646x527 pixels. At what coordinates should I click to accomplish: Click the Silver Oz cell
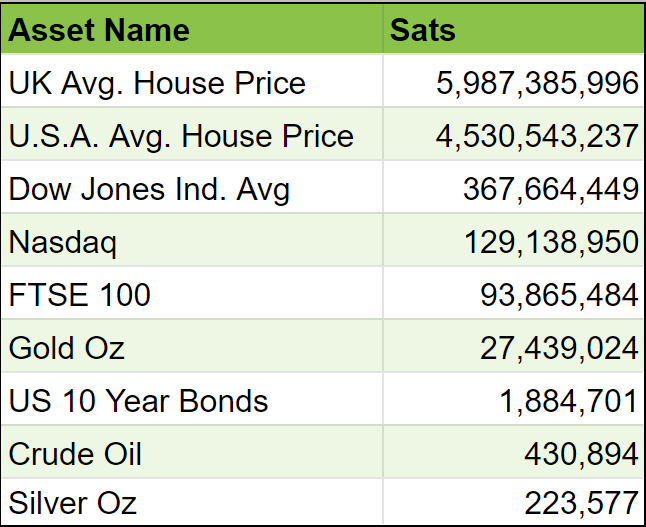tap(73, 502)
